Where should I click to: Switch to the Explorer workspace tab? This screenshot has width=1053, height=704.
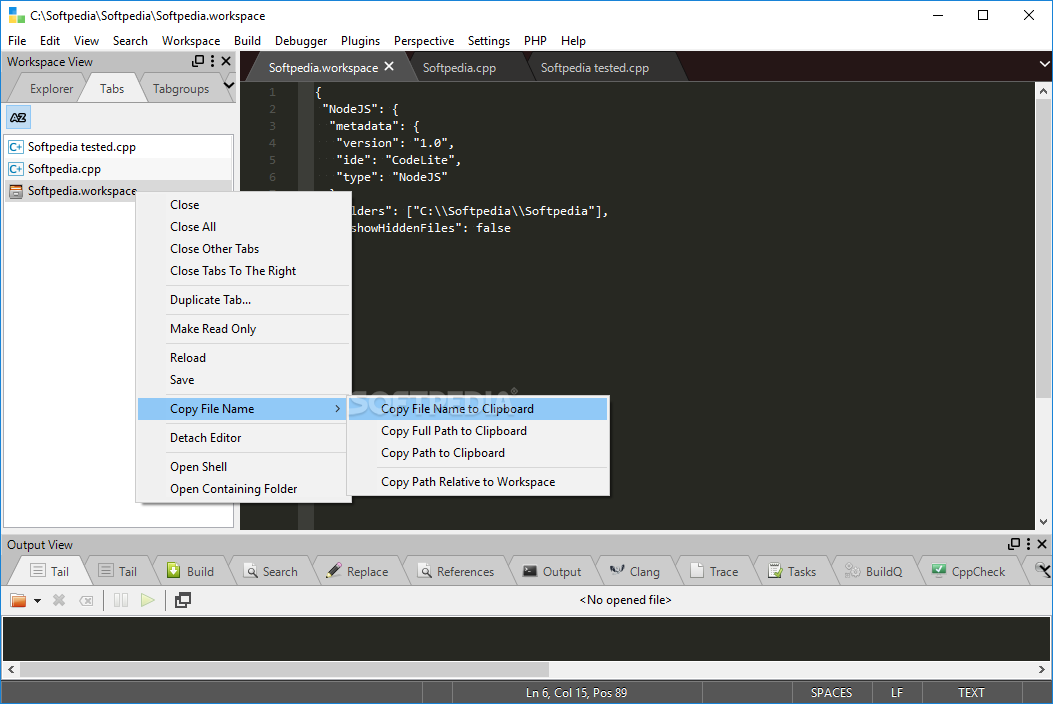(51, 89)
